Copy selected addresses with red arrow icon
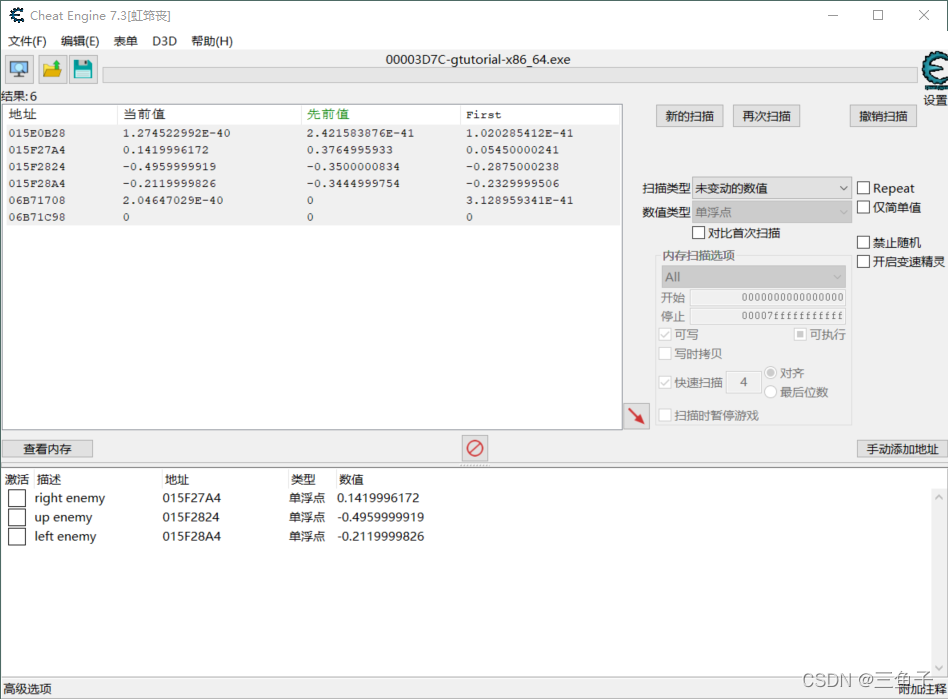The height and width of the screenshot is (699, 948). point(636,416)
